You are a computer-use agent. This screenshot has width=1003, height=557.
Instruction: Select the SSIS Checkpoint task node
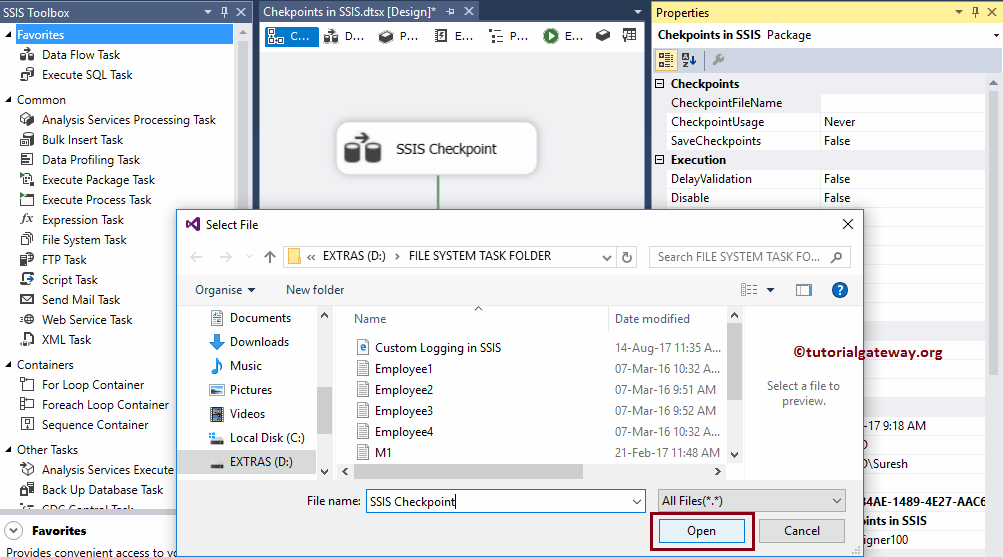click(437, 149)
